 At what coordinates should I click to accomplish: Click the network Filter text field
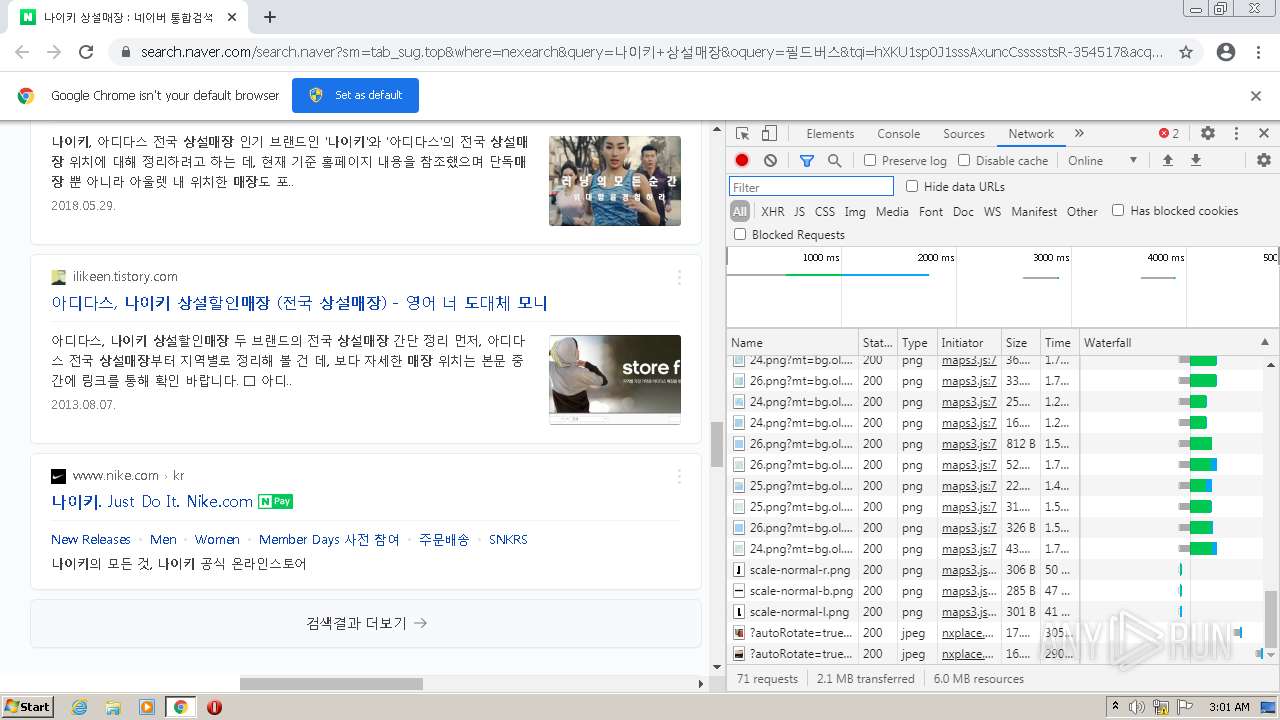click(x=811, y=187)
